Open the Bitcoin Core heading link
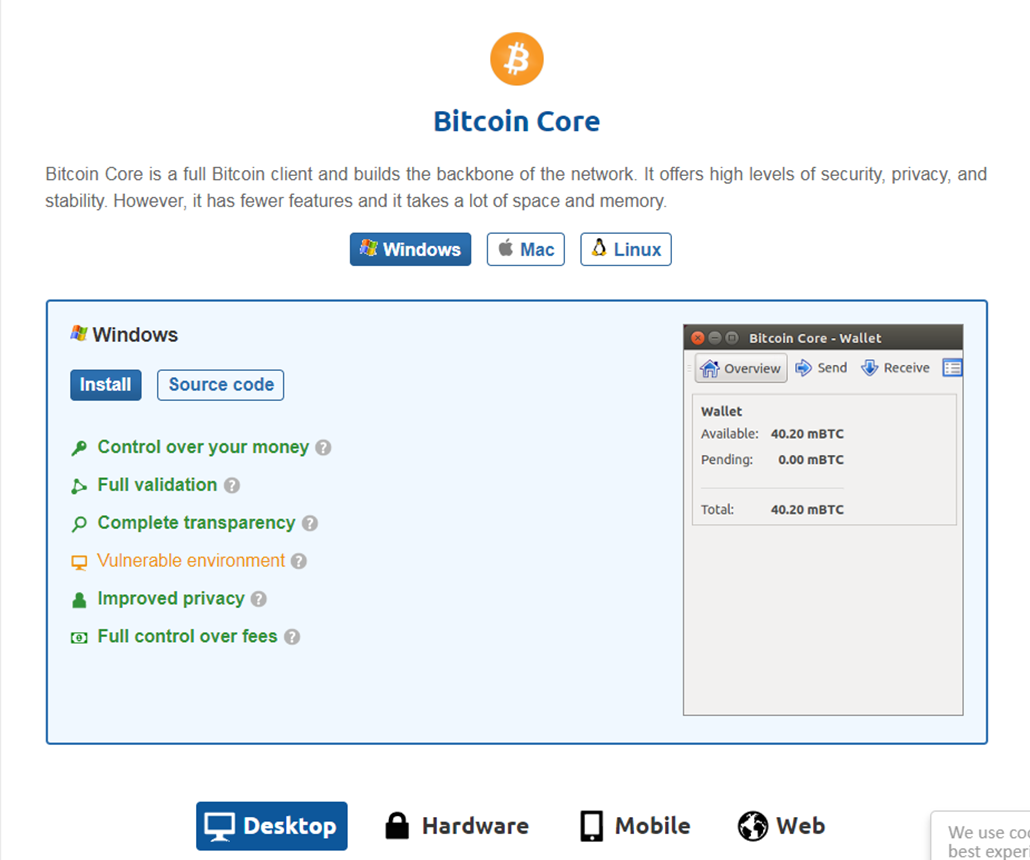This screenshot has width=1030, height=860. coord(516,122)
